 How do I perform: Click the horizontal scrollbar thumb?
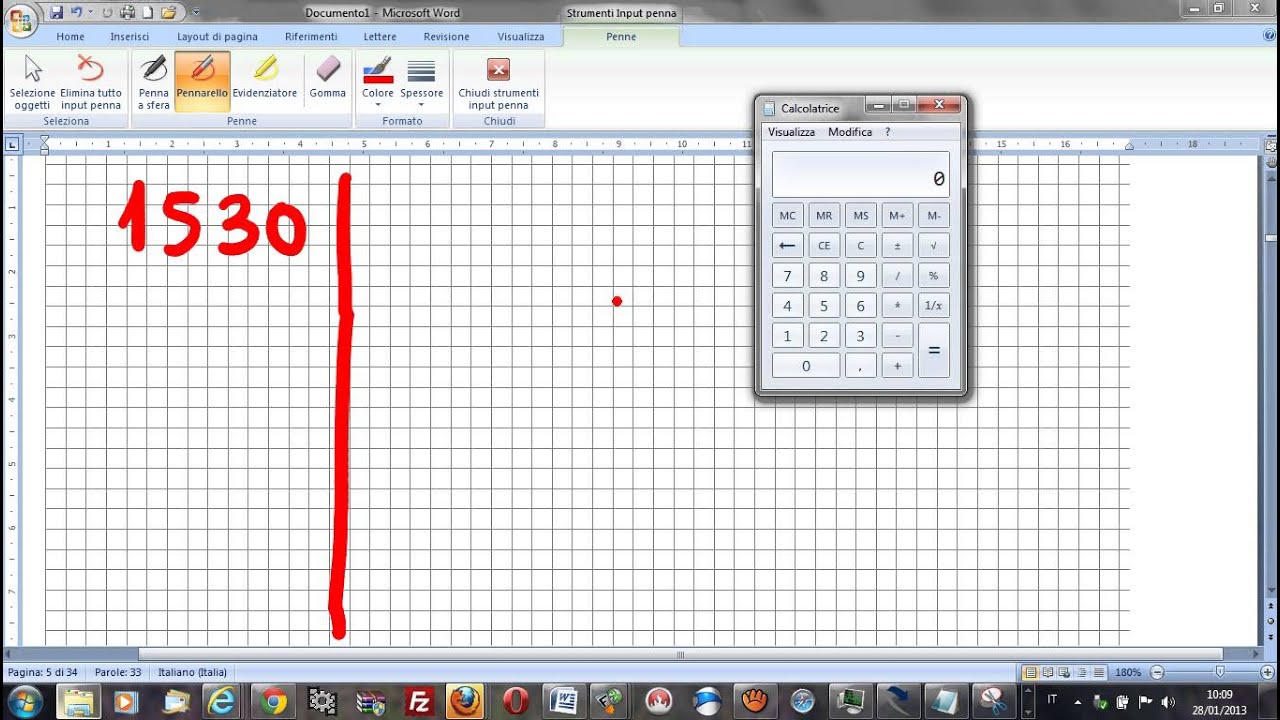point(680,655)
